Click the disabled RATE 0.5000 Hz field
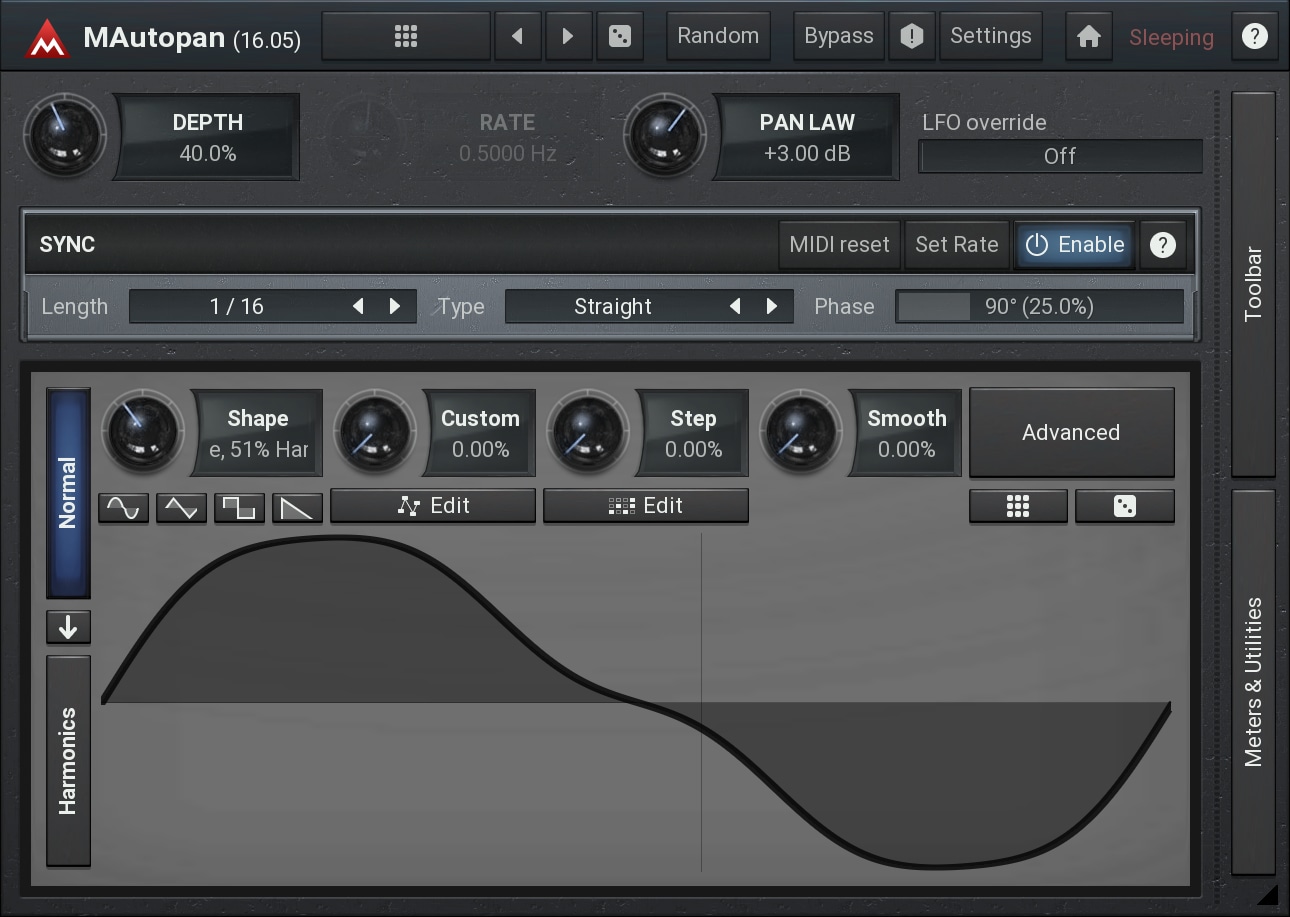The width and height of the screenshot is (1290, 917). [507, 138]
